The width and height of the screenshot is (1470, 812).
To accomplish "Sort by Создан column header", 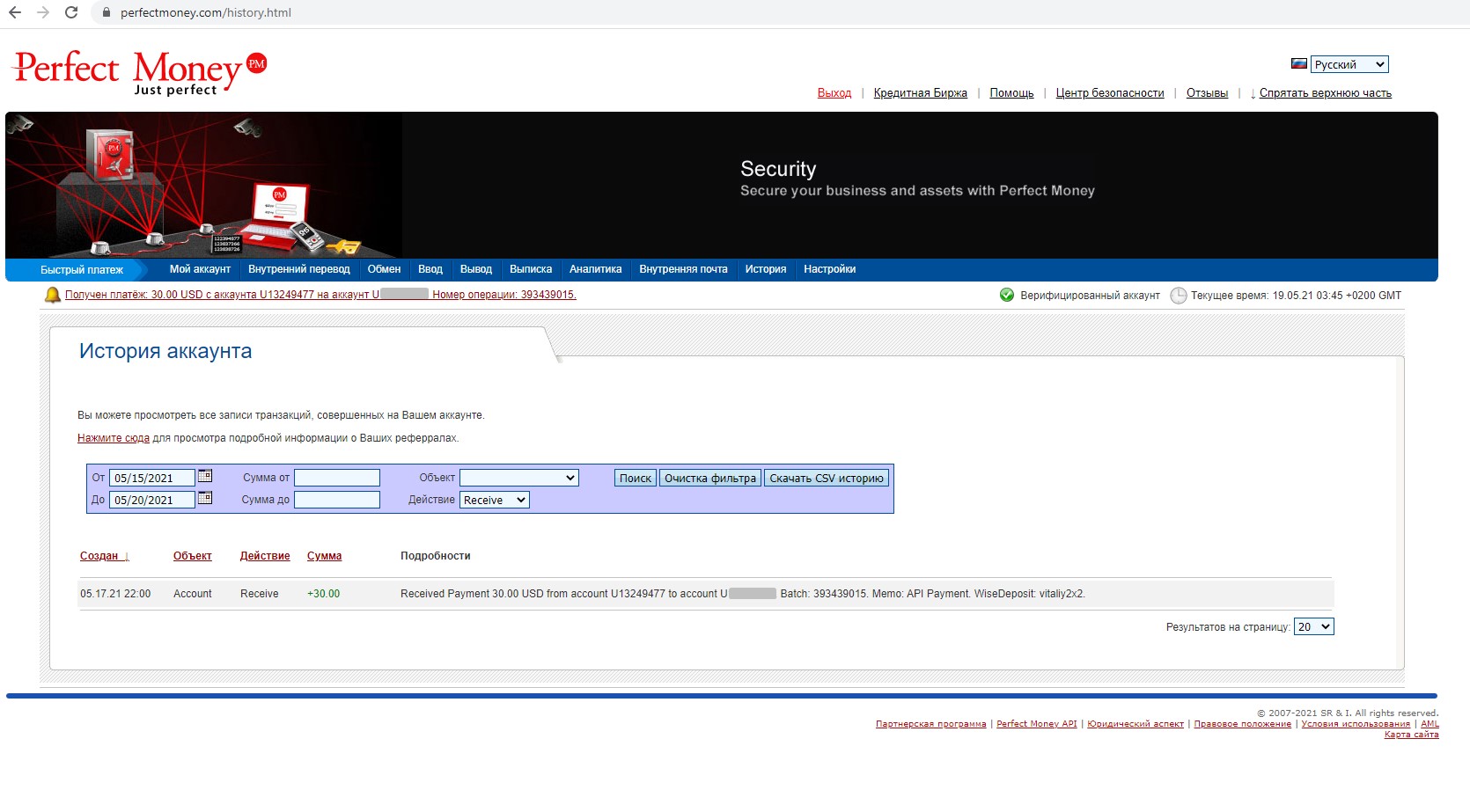I will [104, 556].
